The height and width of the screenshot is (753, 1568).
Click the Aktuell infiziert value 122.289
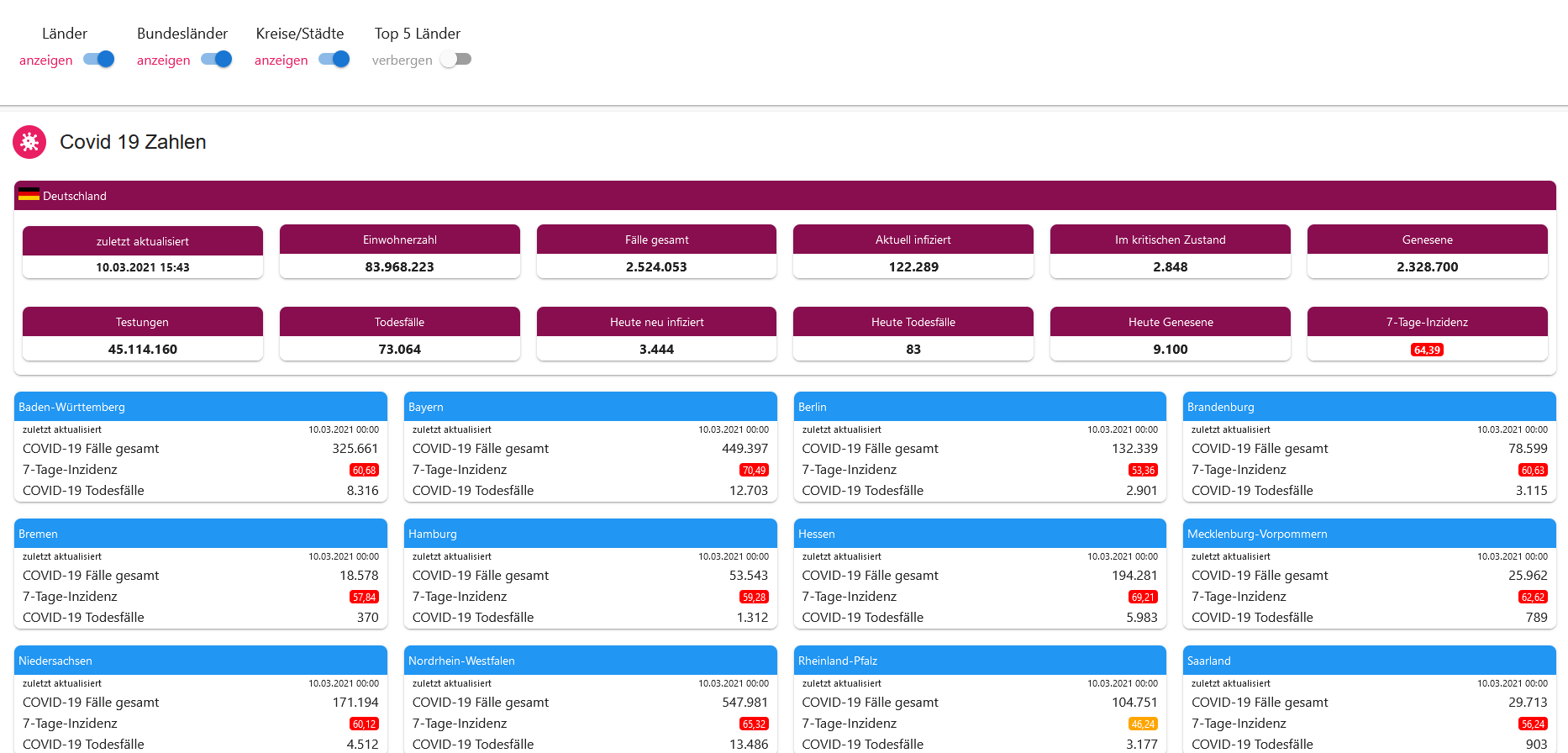pyautogui.click(x=913, y=266)
